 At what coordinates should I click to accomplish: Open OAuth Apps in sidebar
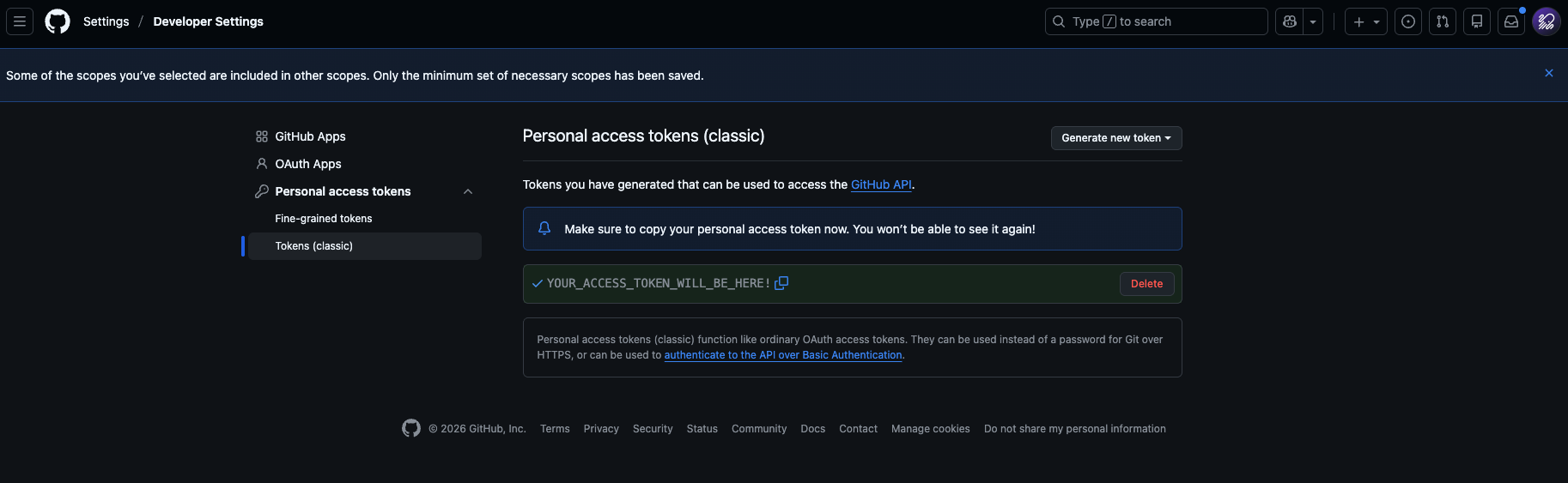coord(308,164)
